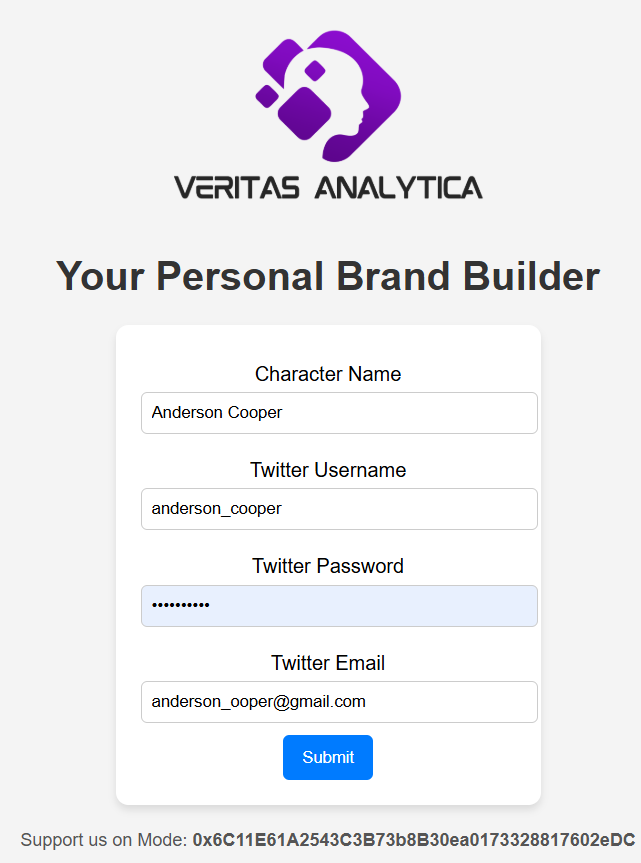The image size is (641, 863).
Task: Click the Your Personal Brand Builder heading
Action: click(x=328, y=276)
